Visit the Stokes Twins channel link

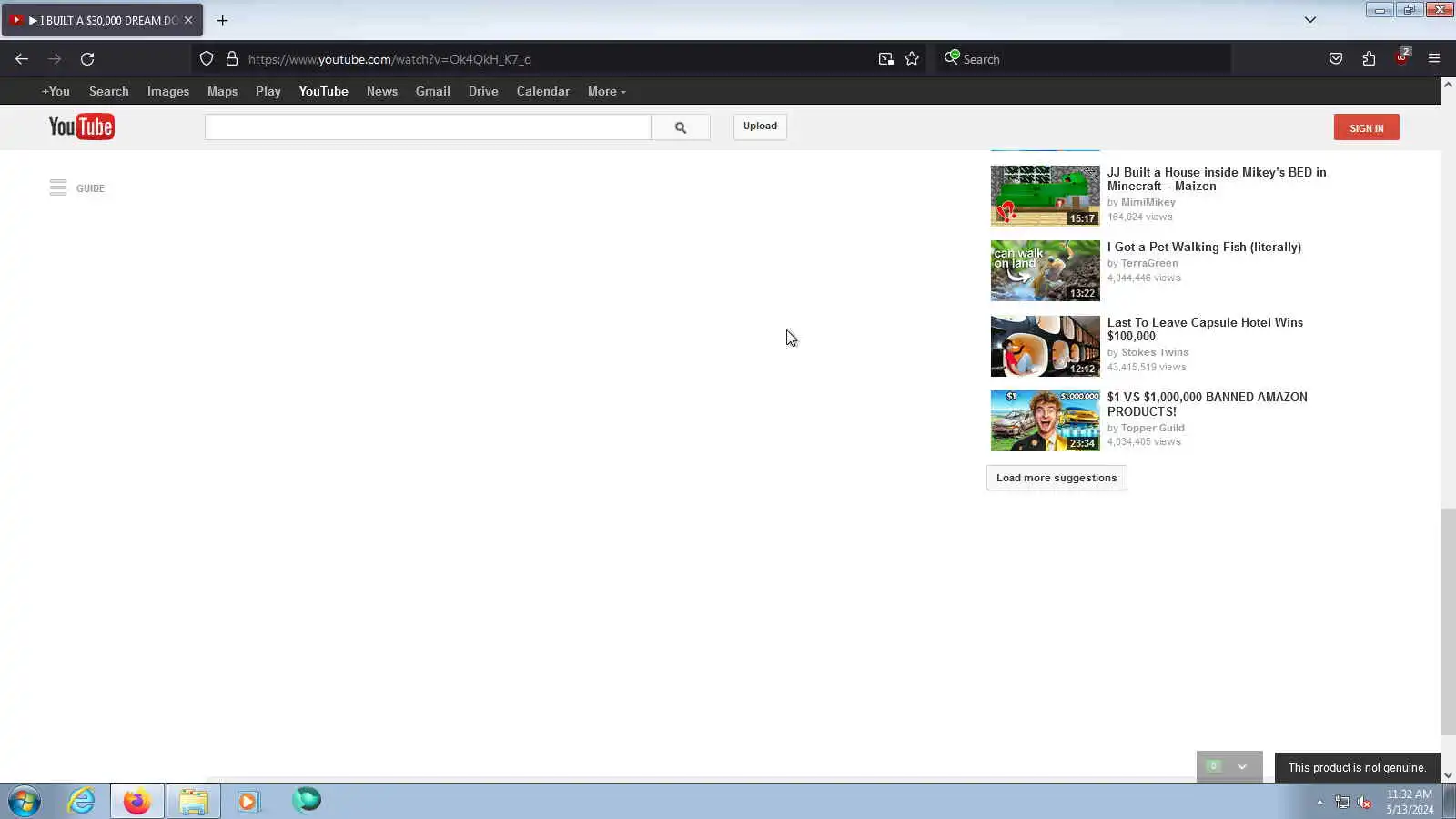point(1155,352)
